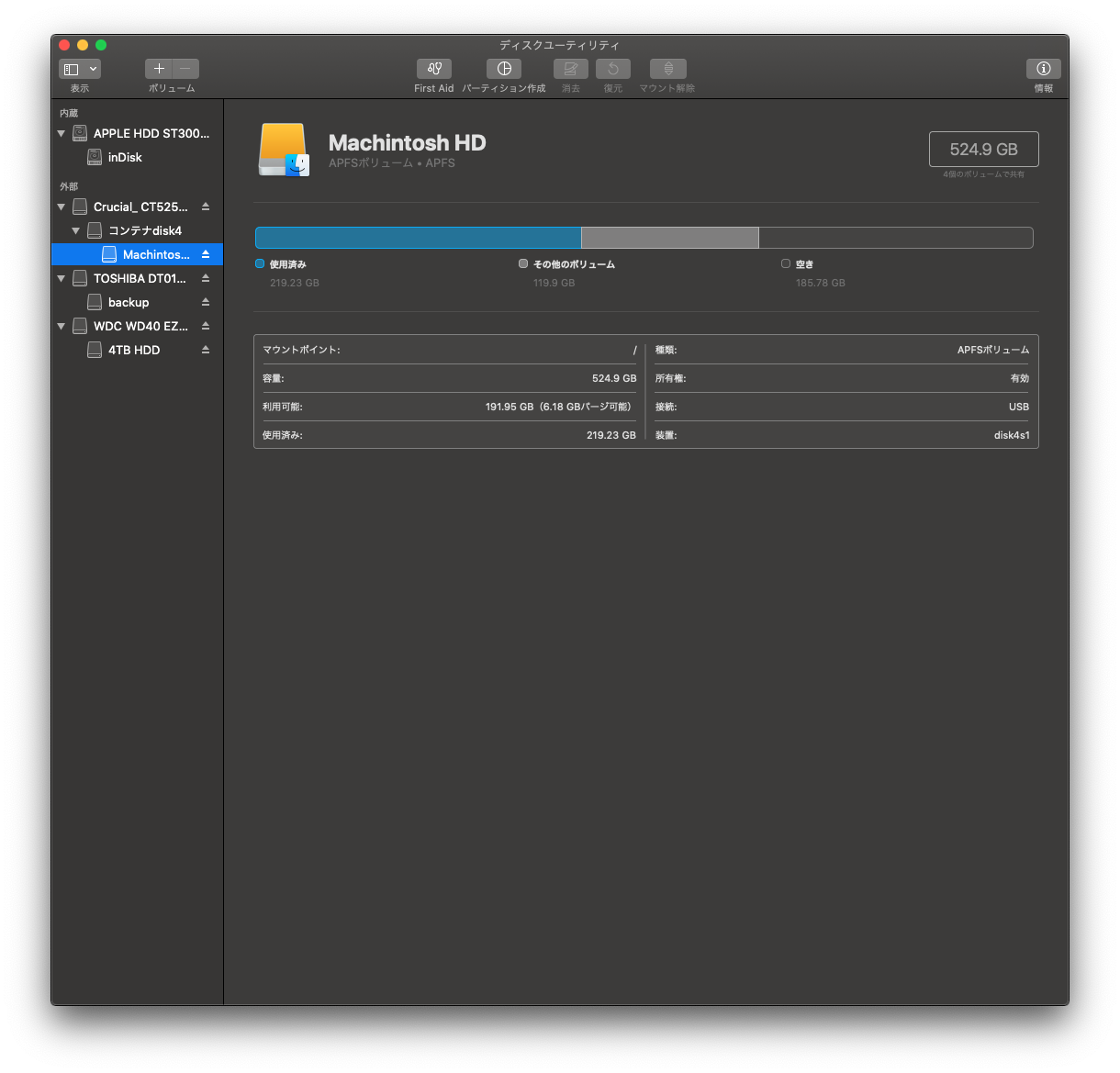Click the 外部 sidebar section header

[x=69, y=186]
